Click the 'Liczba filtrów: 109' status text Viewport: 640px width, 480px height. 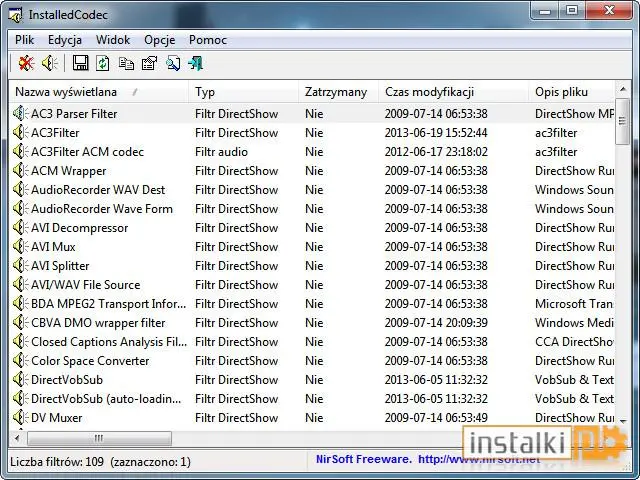[x=57, y=462]
